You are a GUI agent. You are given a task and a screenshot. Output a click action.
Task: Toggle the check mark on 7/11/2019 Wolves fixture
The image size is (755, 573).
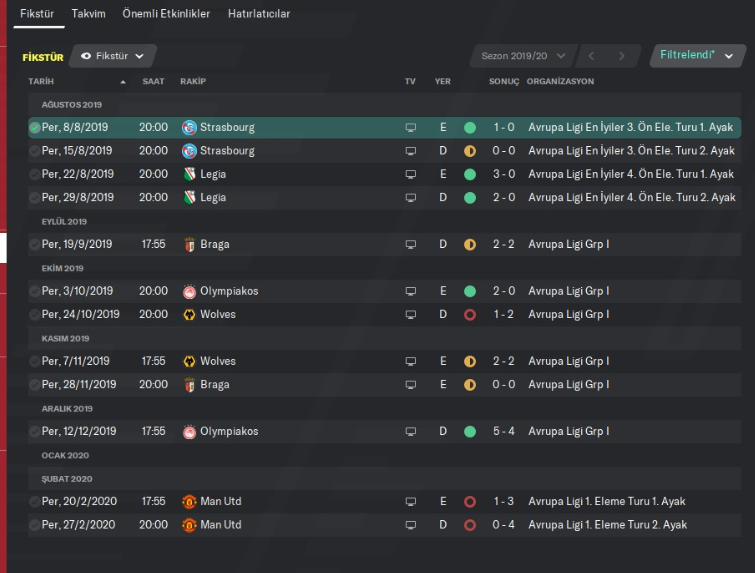tap(35, 361)
